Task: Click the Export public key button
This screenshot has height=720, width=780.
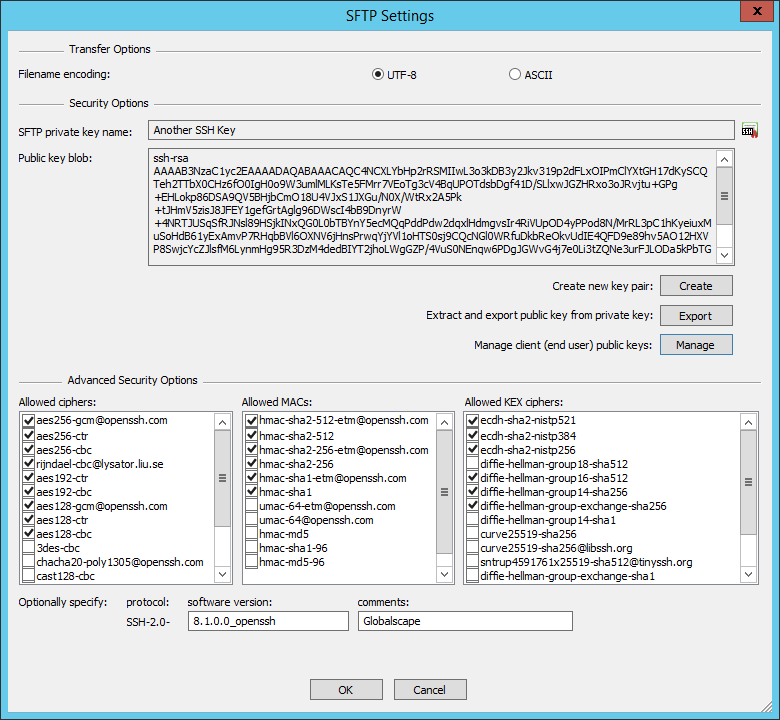Action: click(695, 316)
